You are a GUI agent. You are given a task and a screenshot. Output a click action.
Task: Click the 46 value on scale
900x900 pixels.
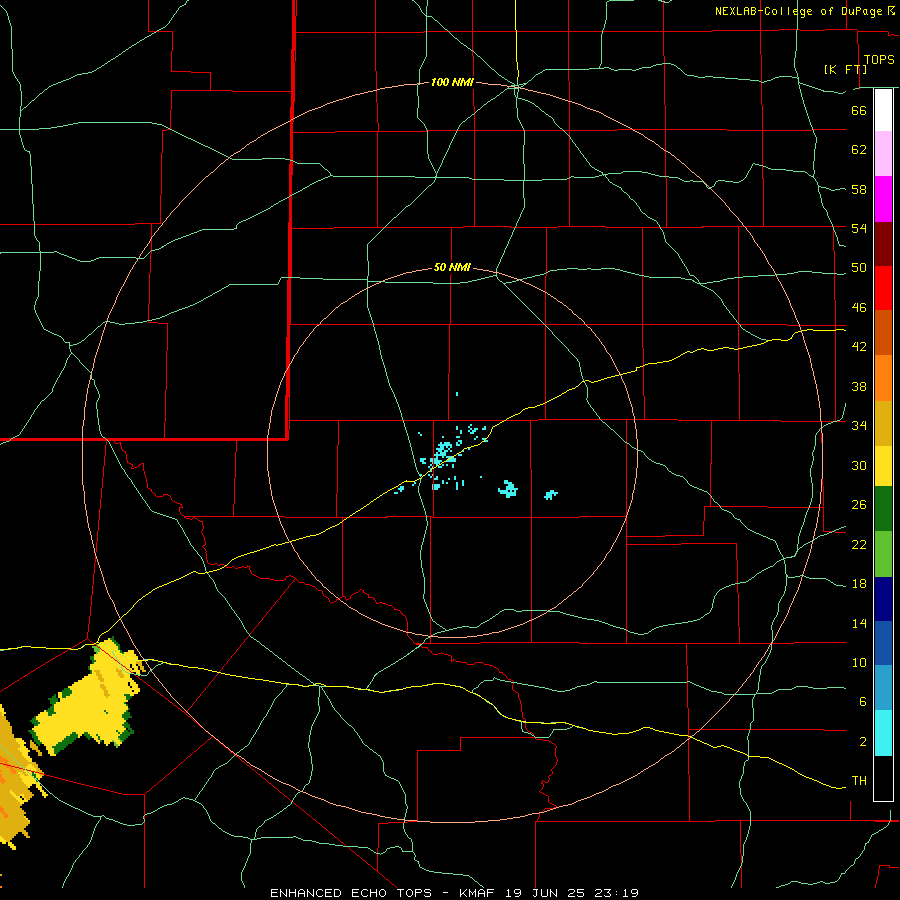[859, 308]
